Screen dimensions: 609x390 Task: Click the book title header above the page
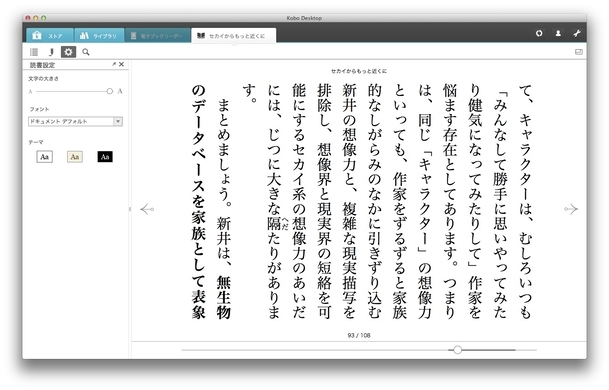[x=358, y=71]
